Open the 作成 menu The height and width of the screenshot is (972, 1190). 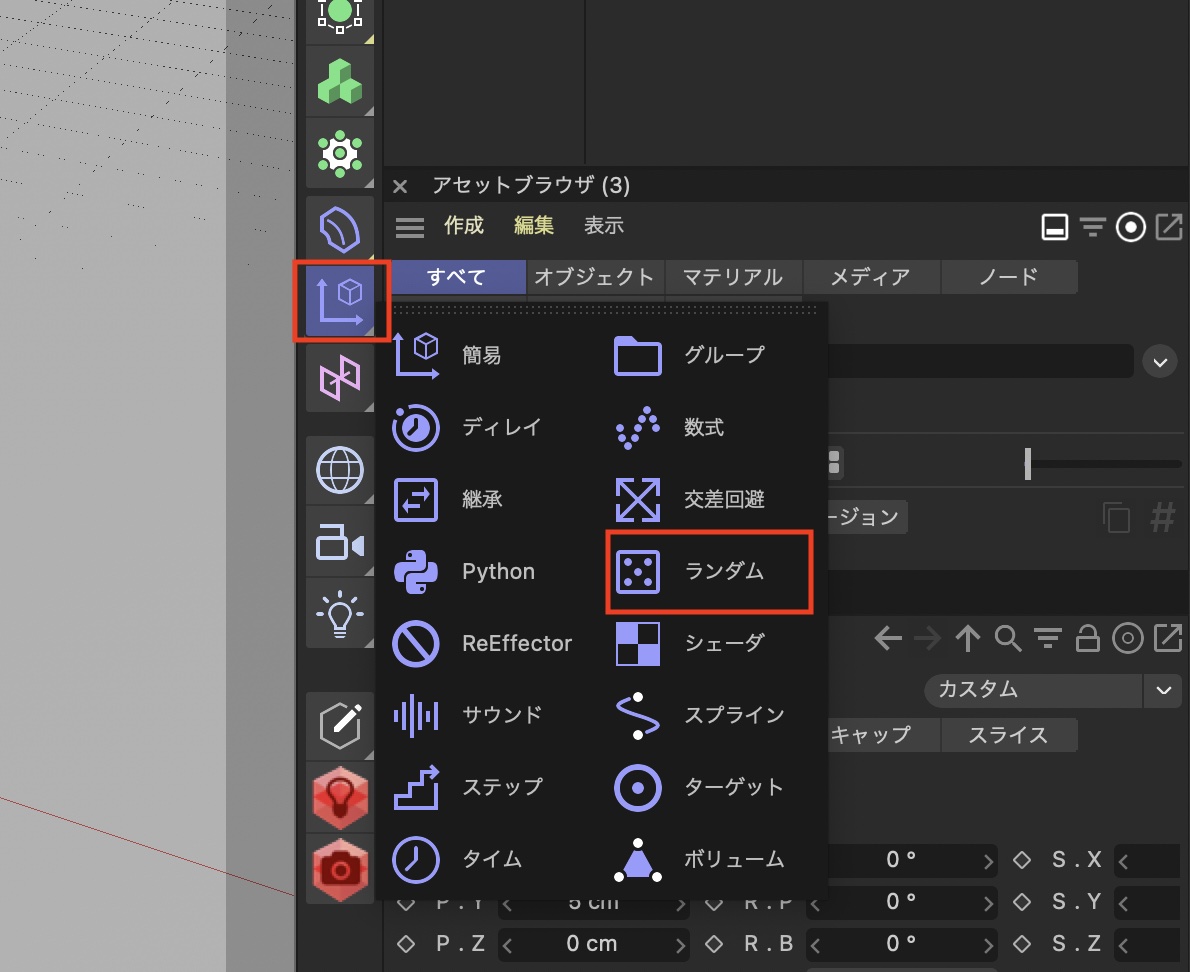[464, 226]
